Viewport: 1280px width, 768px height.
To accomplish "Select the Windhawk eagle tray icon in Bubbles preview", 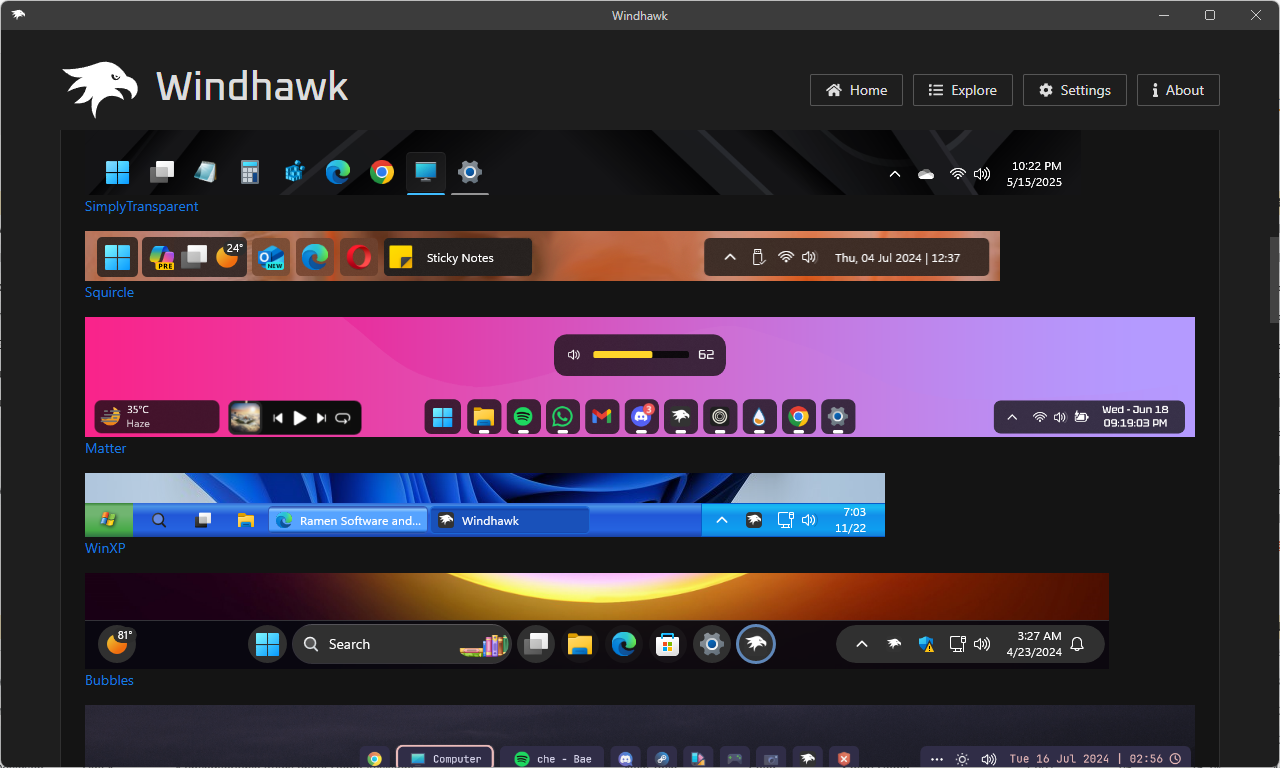I will [893, 644].
